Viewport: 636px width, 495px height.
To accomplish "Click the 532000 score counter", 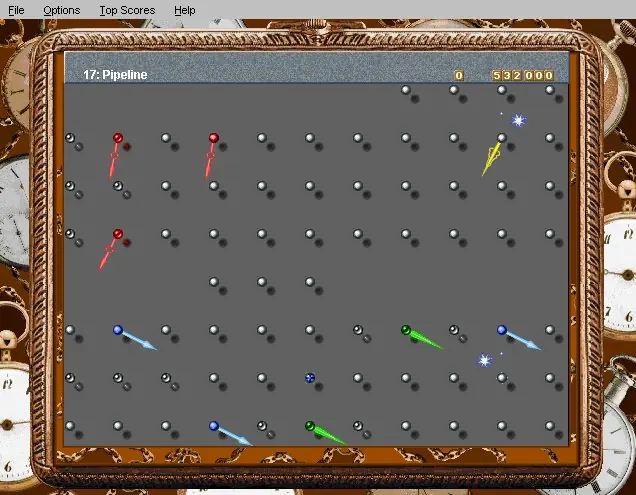I will click(522, 75).
